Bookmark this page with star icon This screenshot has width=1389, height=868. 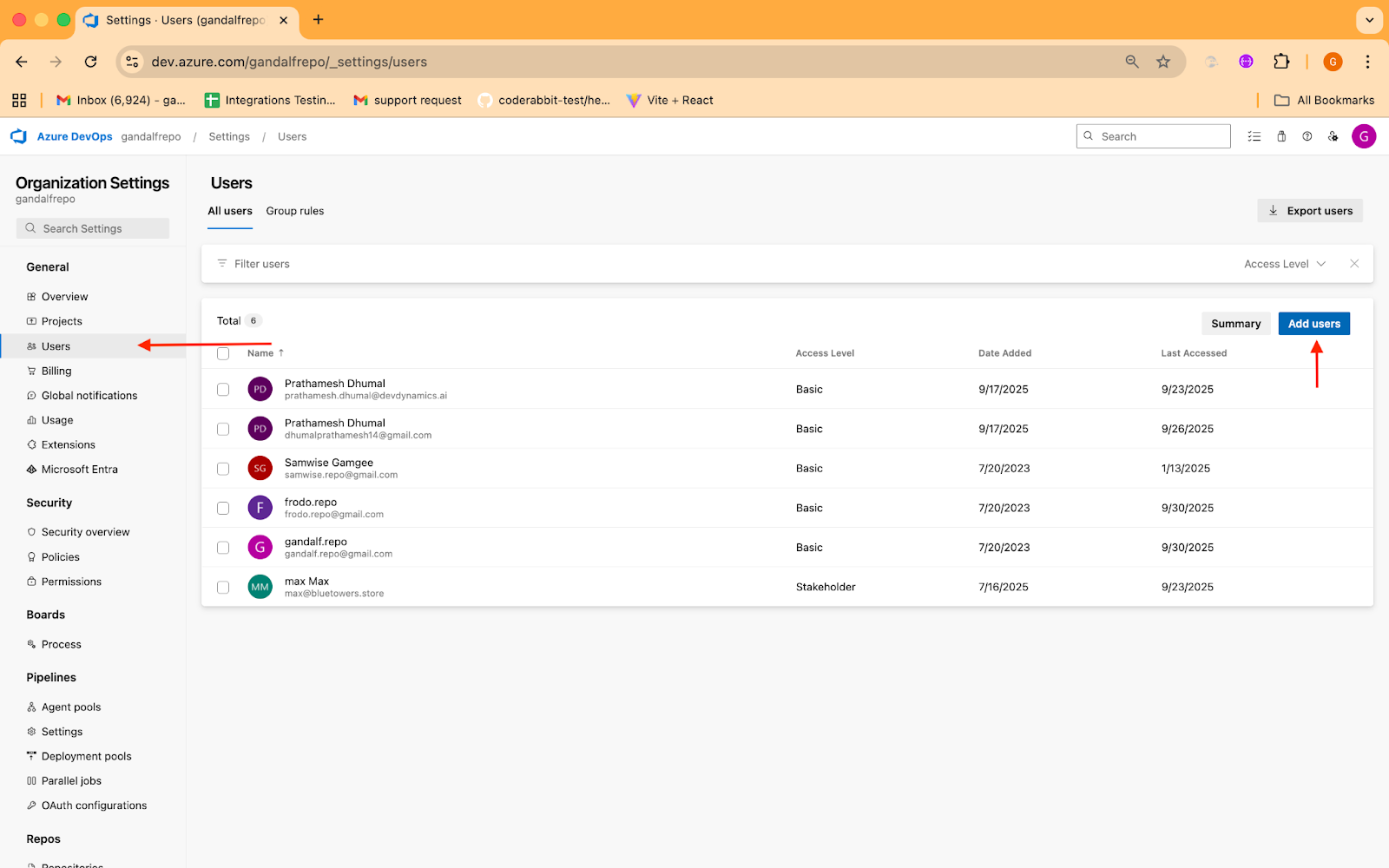click(1163, 62)
